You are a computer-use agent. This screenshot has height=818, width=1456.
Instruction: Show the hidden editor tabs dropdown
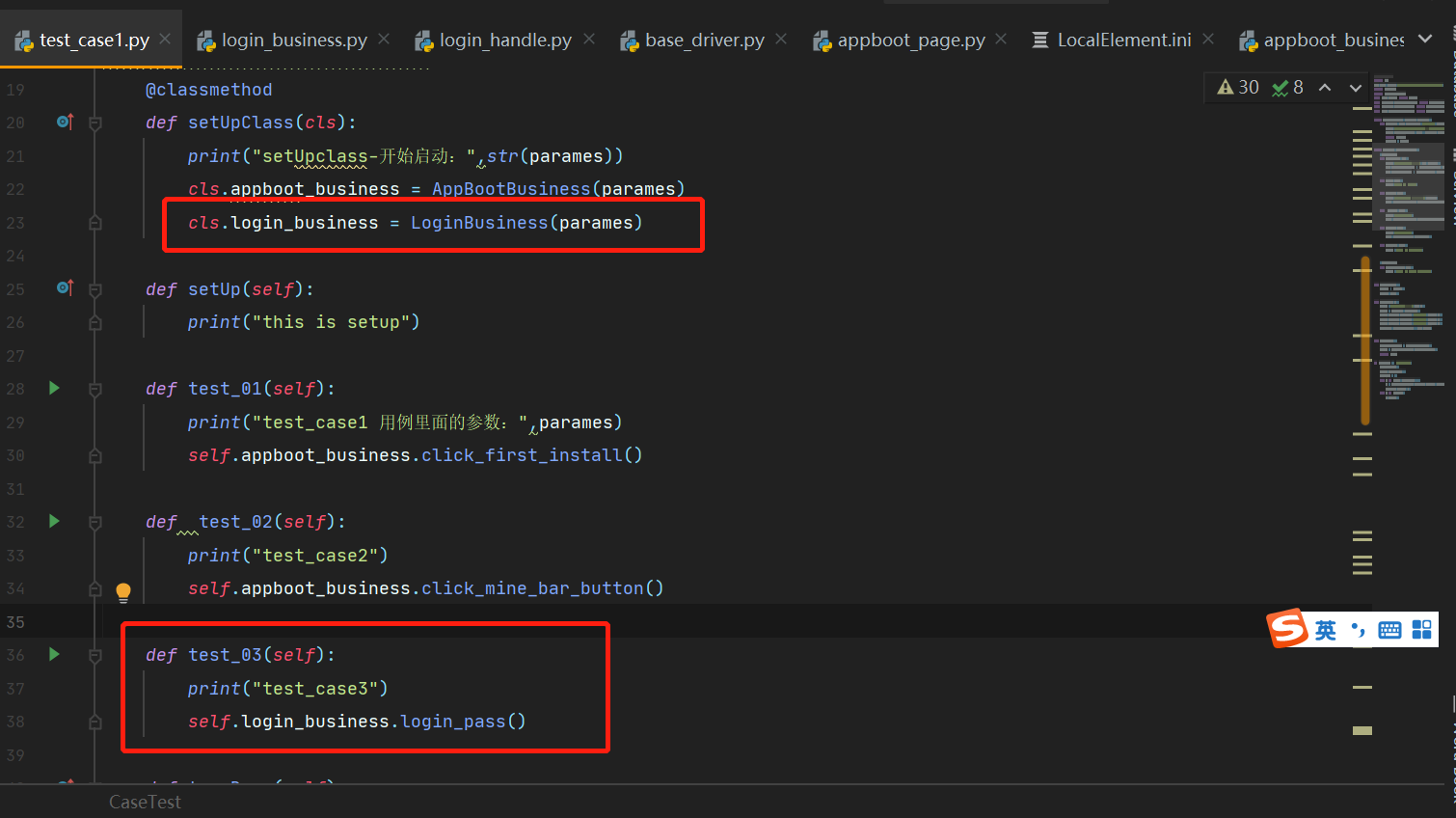tap(1425, 39)
